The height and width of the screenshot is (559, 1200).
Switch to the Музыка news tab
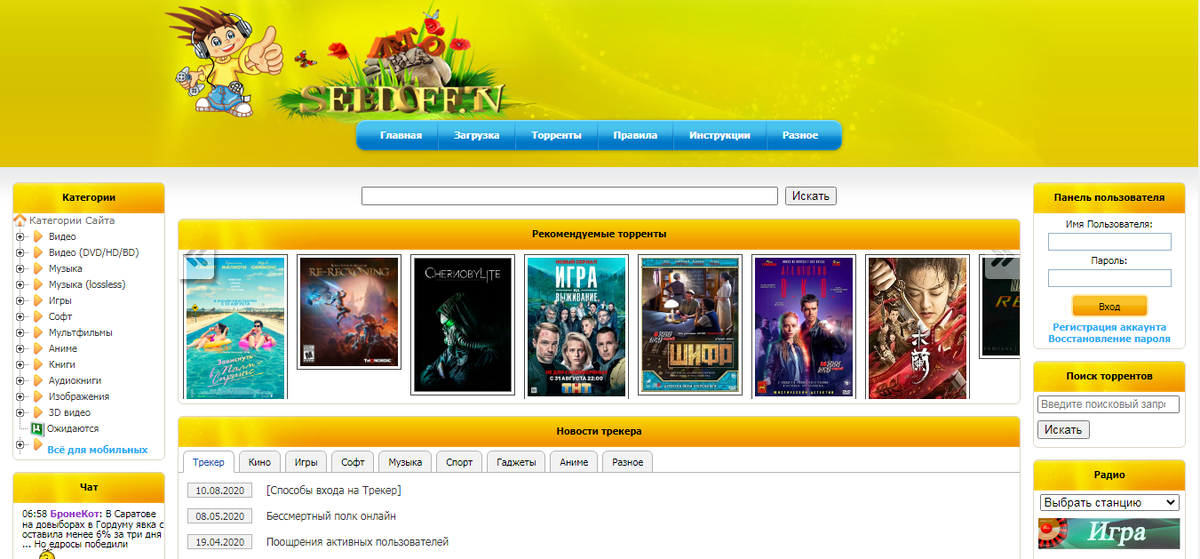coord(405,462)
